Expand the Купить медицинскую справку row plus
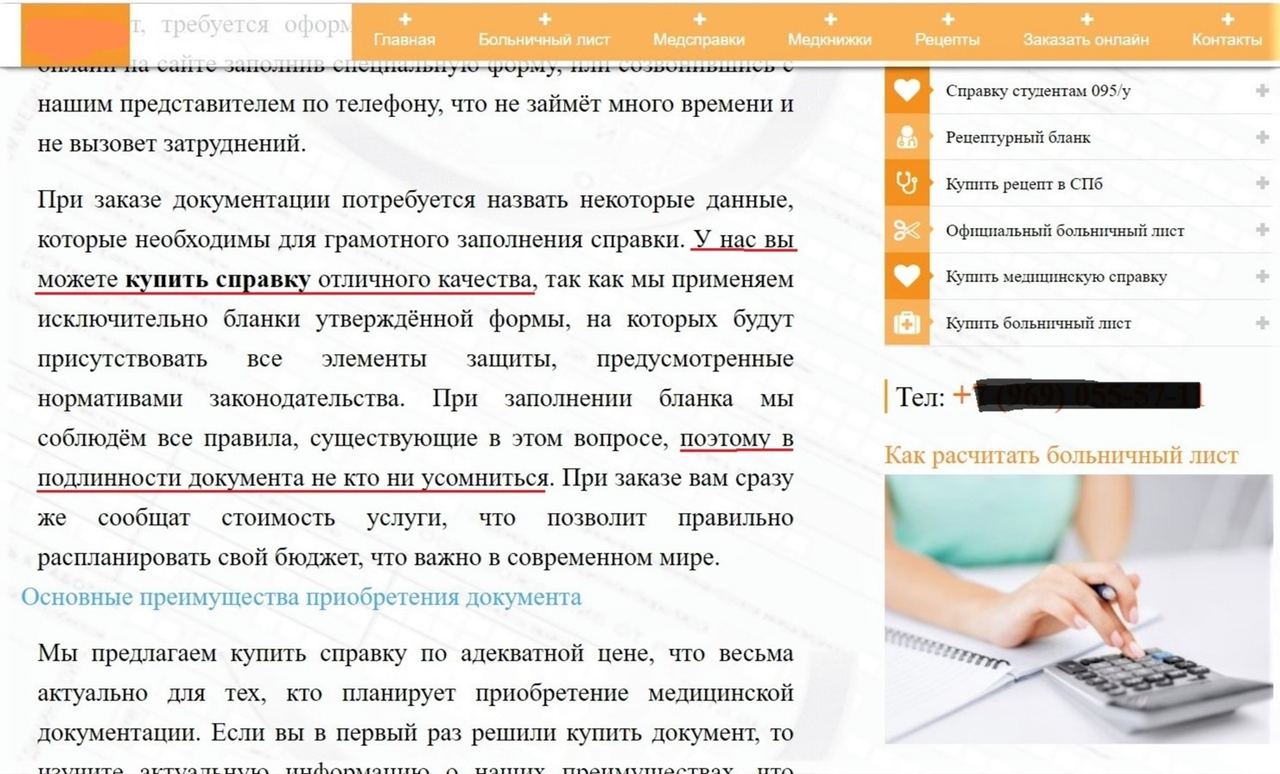Image resolution: width=1280 pixels, height=774 pixels. coord(1262,277)
